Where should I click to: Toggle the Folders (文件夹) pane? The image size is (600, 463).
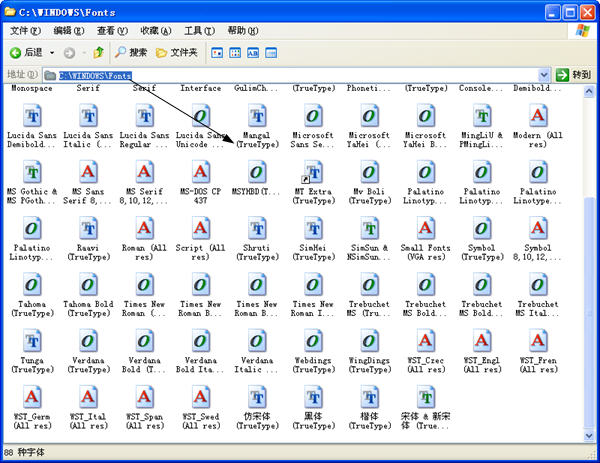click(176, 52)
